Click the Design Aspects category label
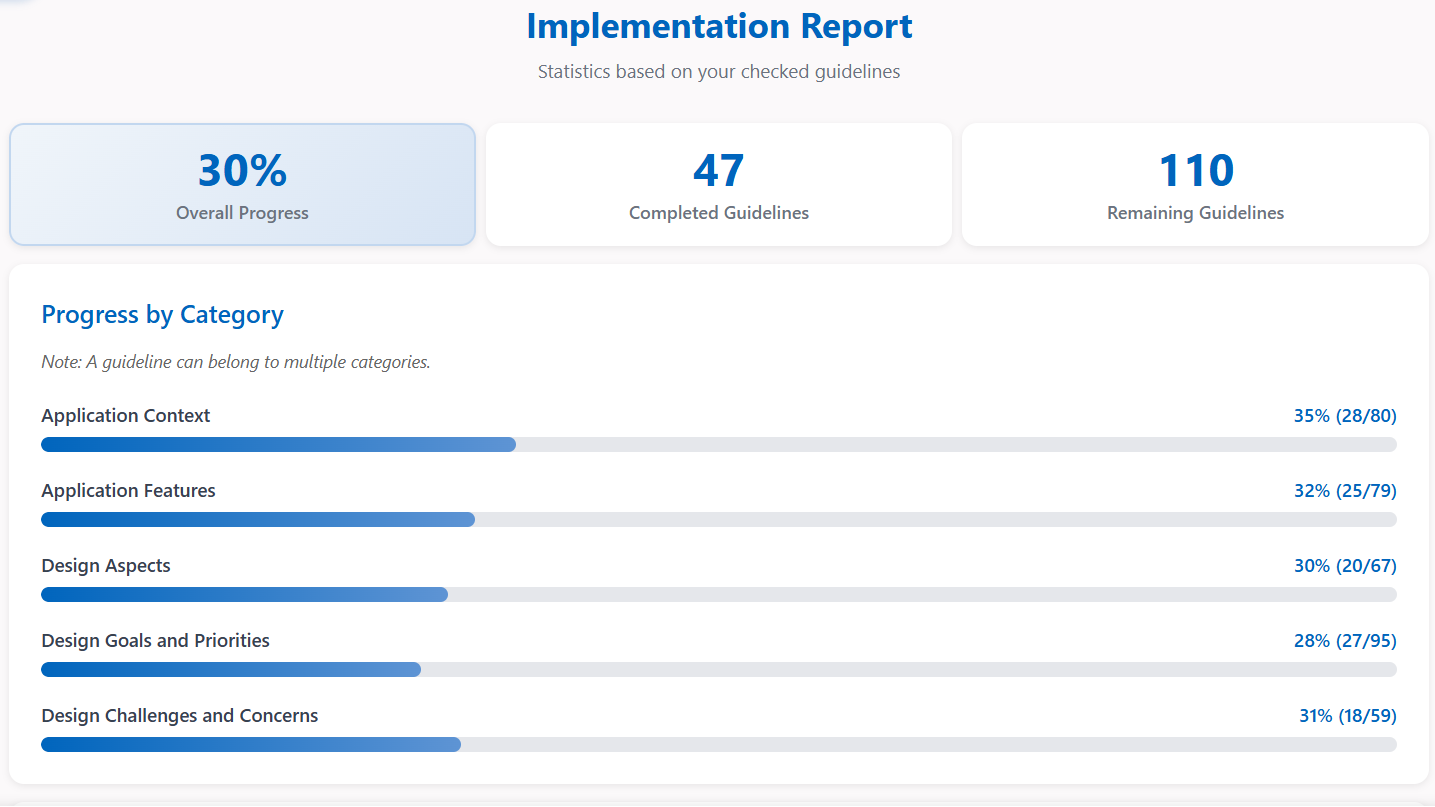Viewport: 1435px width, 807px height. coord(106,566)
